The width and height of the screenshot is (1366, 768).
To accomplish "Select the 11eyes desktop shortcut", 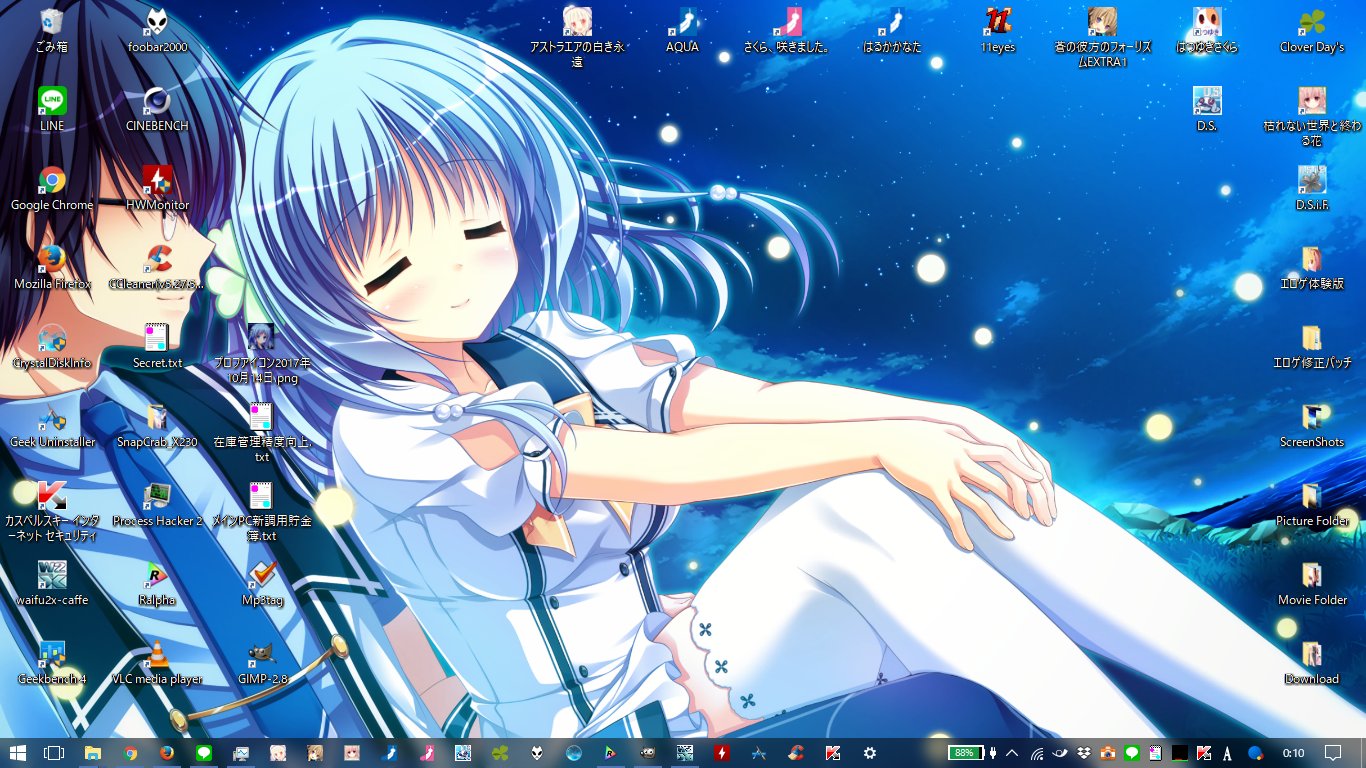I will coord(997,30).
